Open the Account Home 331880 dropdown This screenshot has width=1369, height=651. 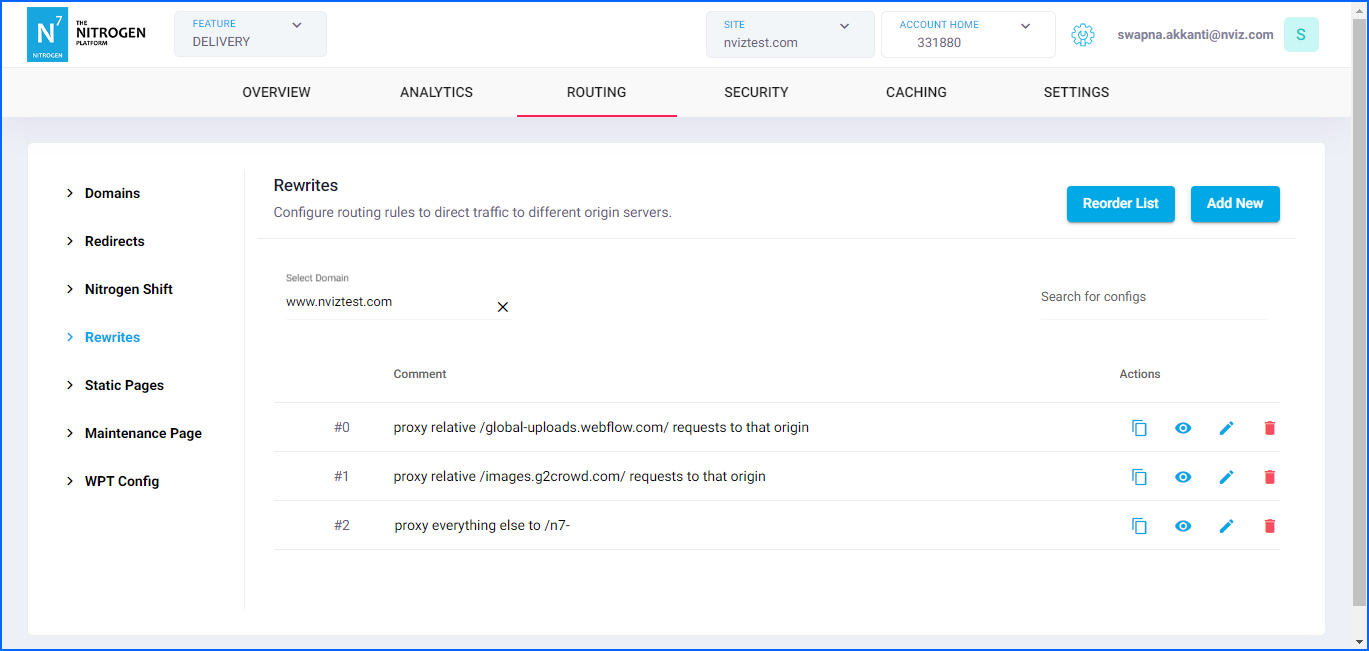pos(967,34)
